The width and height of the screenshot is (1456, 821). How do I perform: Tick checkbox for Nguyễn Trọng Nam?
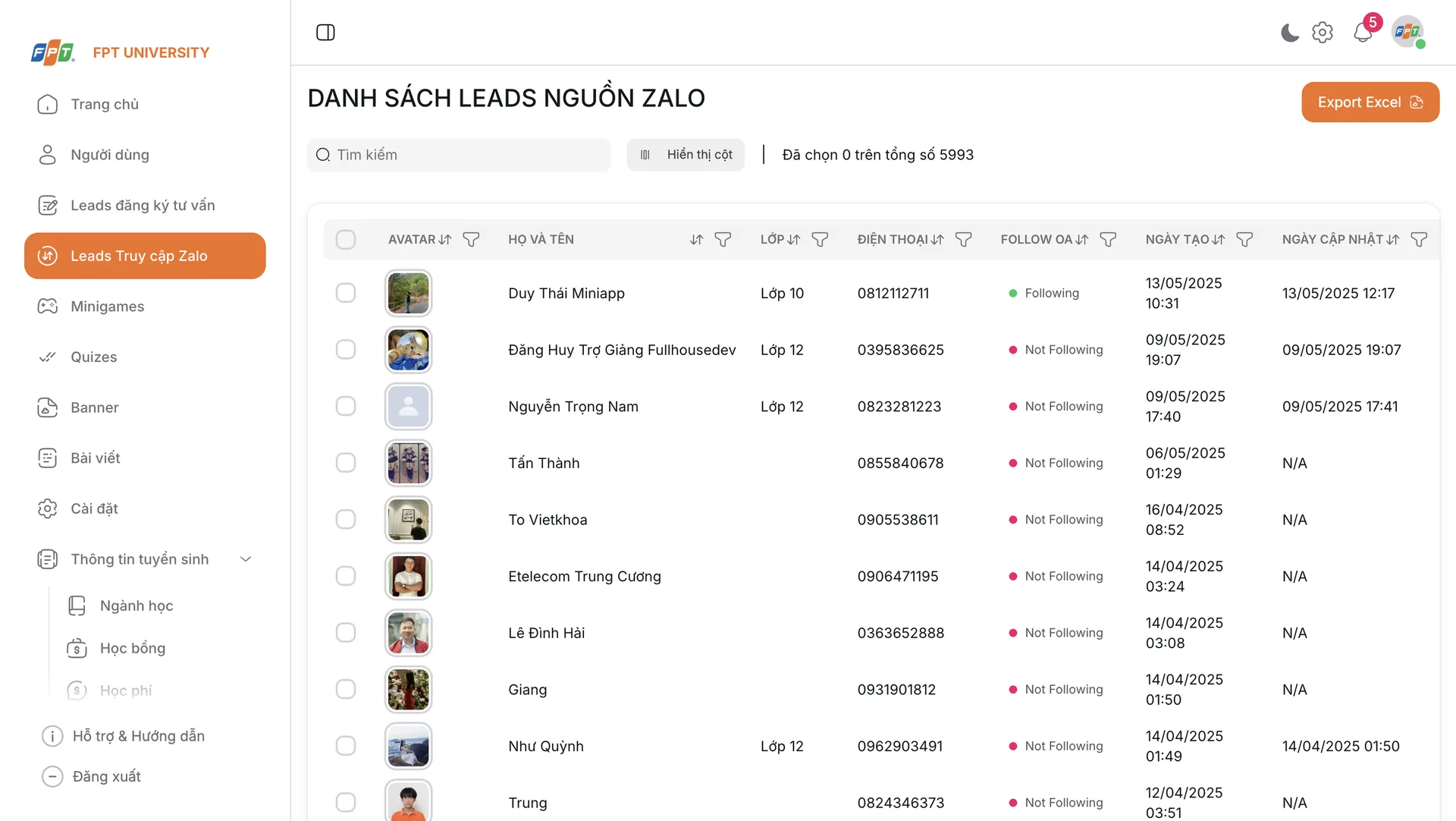click(x=346, y=406)
